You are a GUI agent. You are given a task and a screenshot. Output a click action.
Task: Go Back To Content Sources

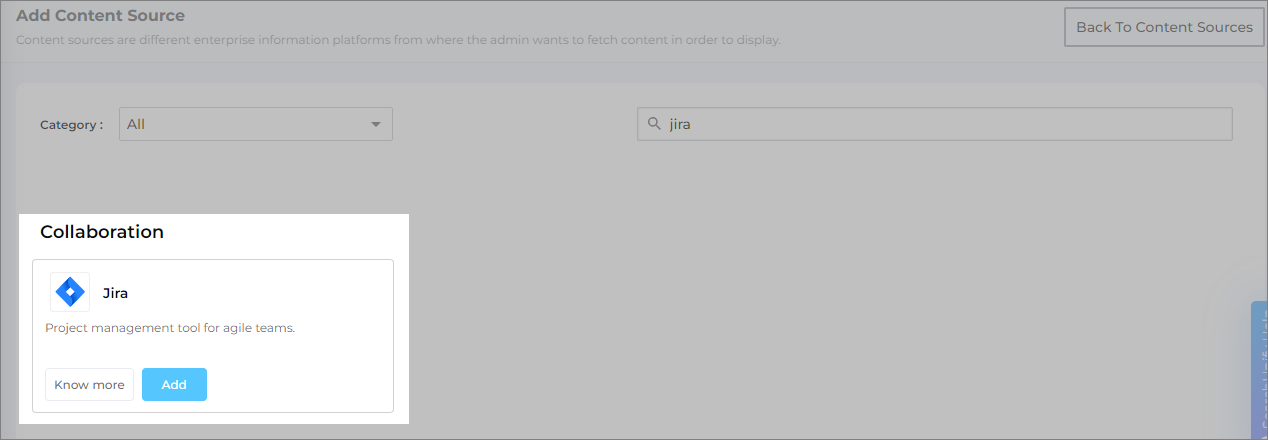click(1164, 27)
